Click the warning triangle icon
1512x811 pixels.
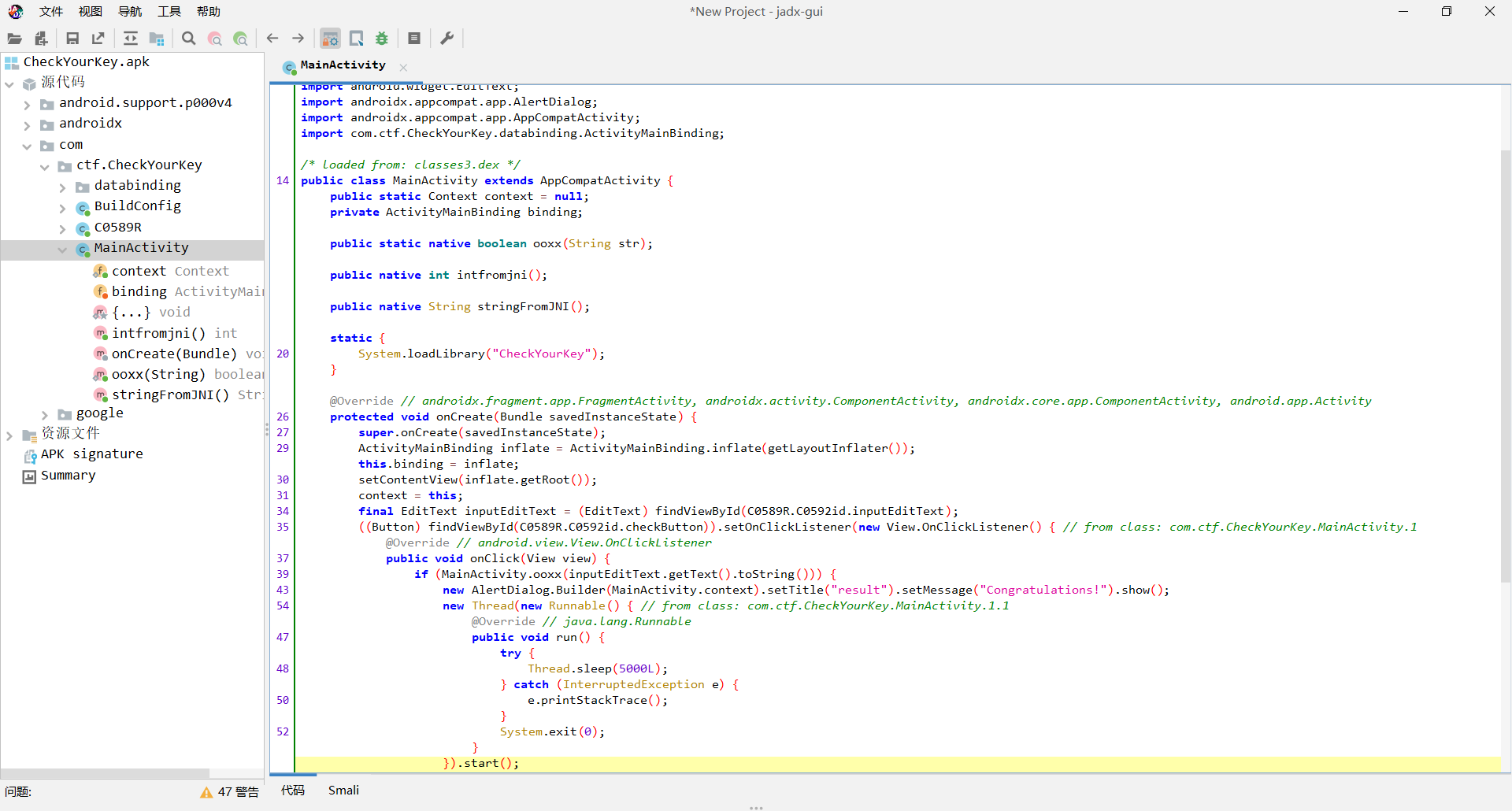tap(206, 792)
